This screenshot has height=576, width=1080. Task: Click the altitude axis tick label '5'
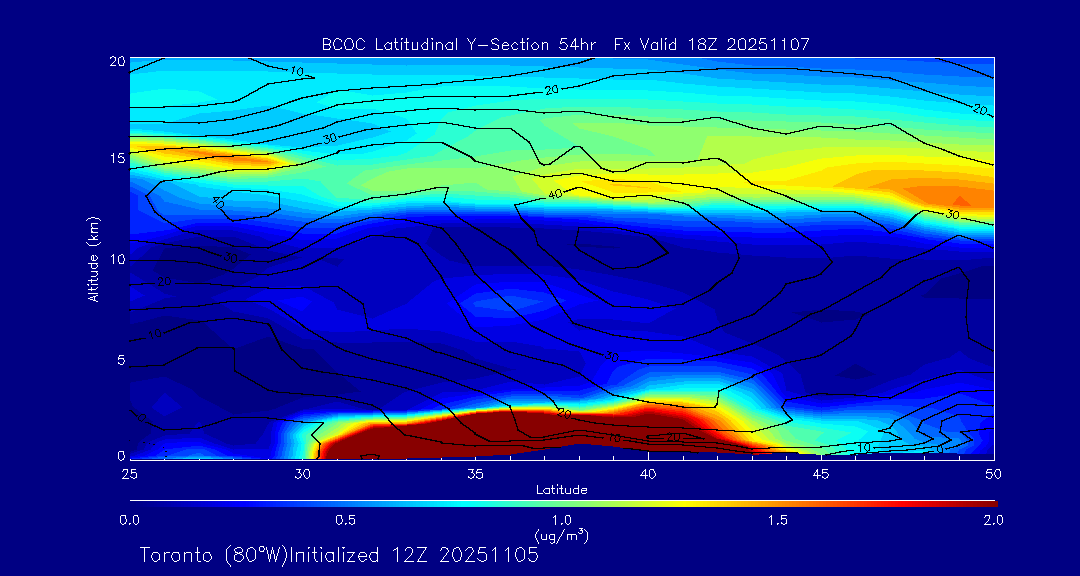(x=120, y=360)
